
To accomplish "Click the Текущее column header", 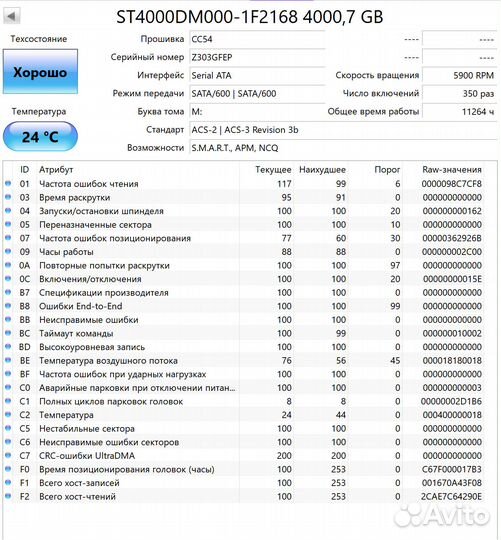I will (x=273, y=169).
